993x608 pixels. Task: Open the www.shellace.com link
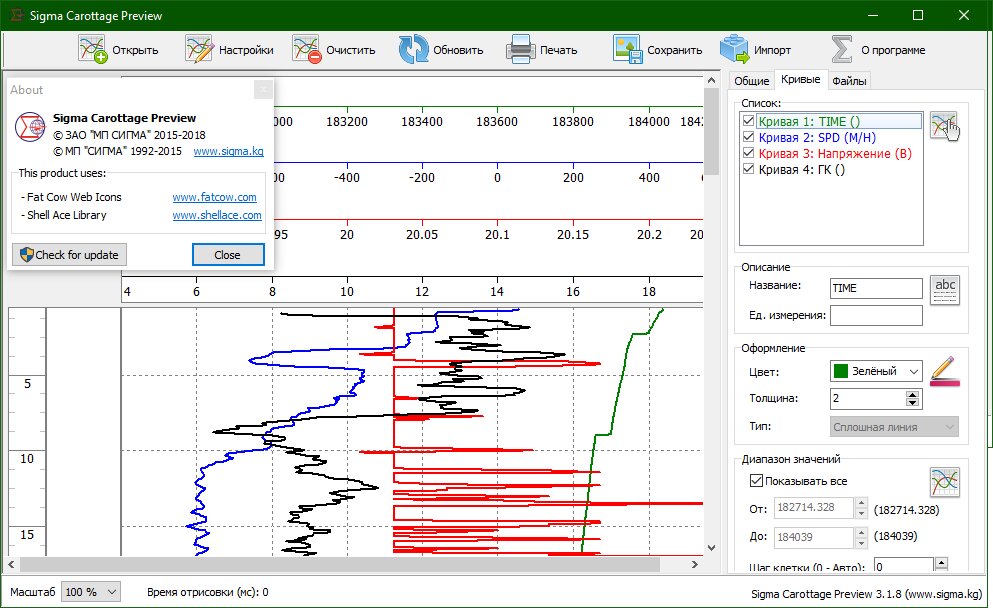point(217,215)
